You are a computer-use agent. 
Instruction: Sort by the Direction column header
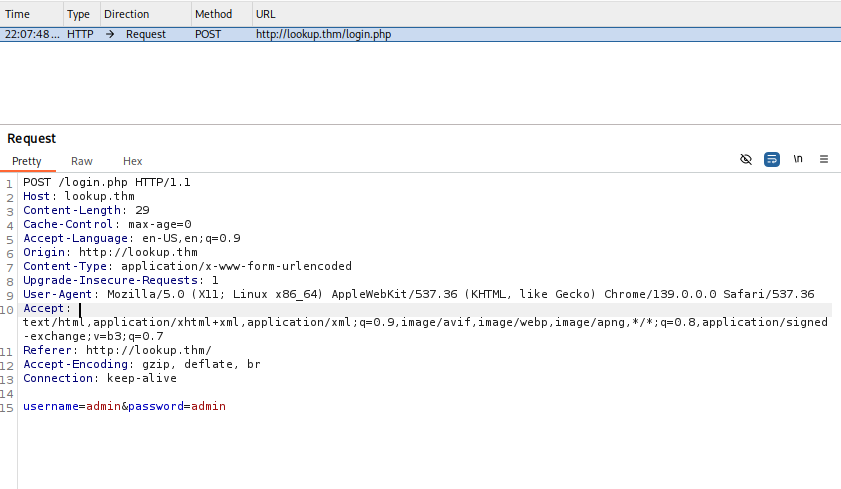point(146,14)
